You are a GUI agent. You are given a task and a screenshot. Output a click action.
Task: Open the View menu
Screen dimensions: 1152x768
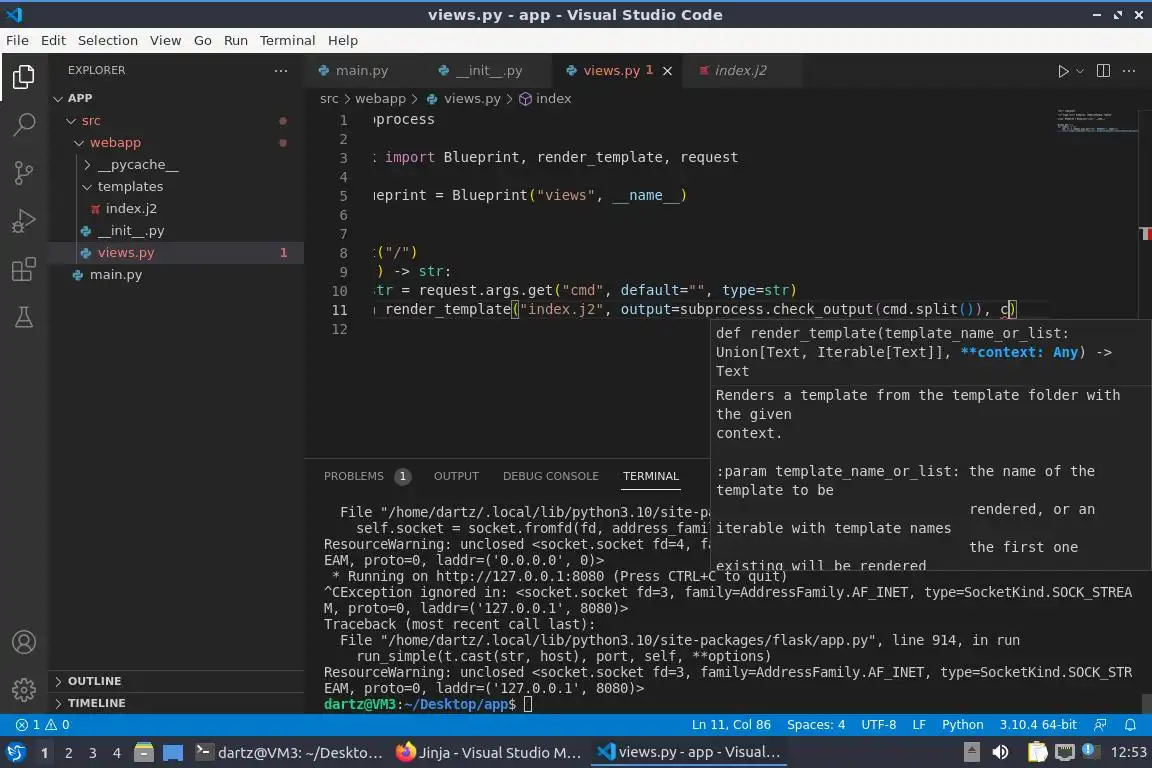click(165, 40)
